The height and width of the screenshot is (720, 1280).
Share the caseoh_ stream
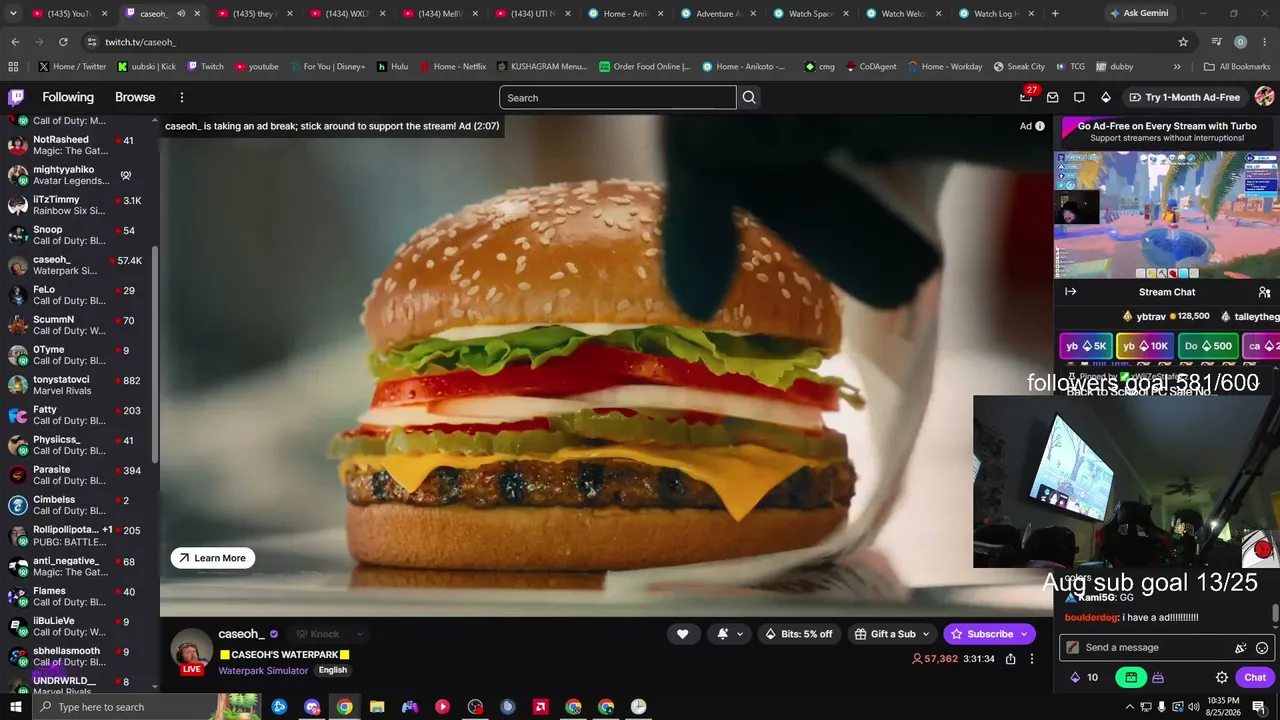click(1011, 659)
